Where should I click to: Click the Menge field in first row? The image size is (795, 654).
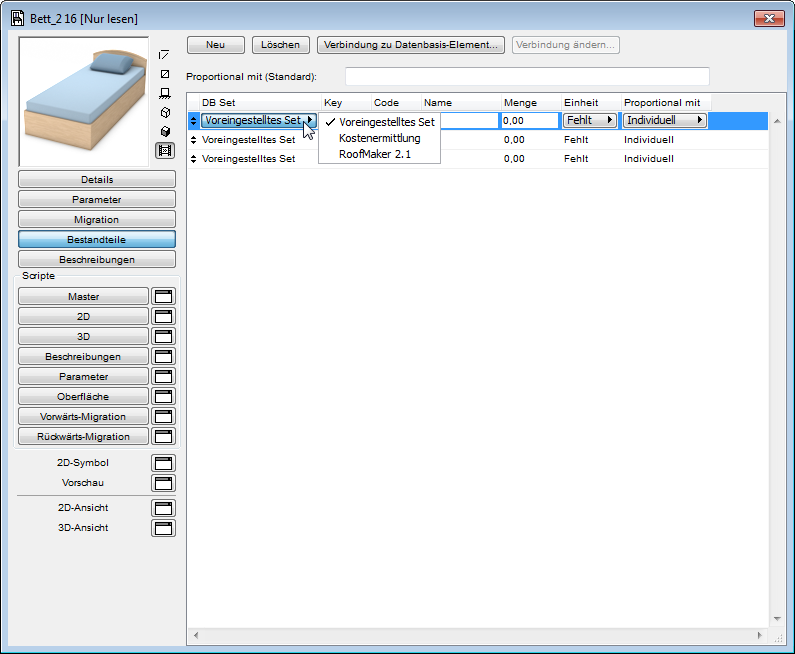(530, 121)
